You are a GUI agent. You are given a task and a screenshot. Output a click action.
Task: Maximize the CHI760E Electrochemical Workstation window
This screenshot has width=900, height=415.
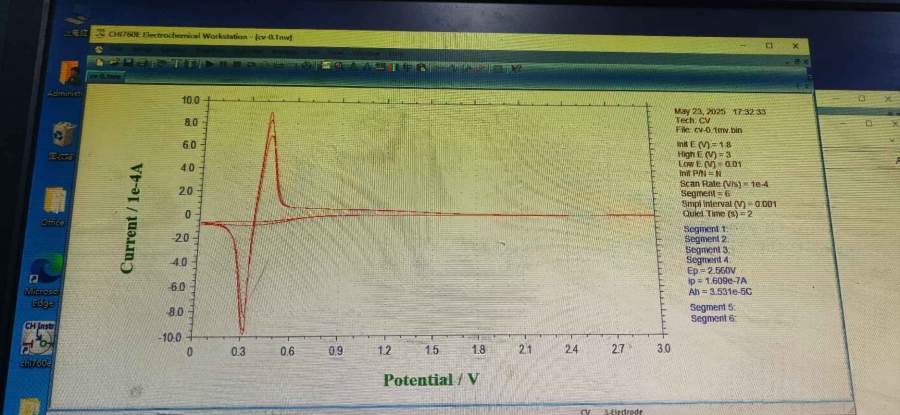point(769,45)
